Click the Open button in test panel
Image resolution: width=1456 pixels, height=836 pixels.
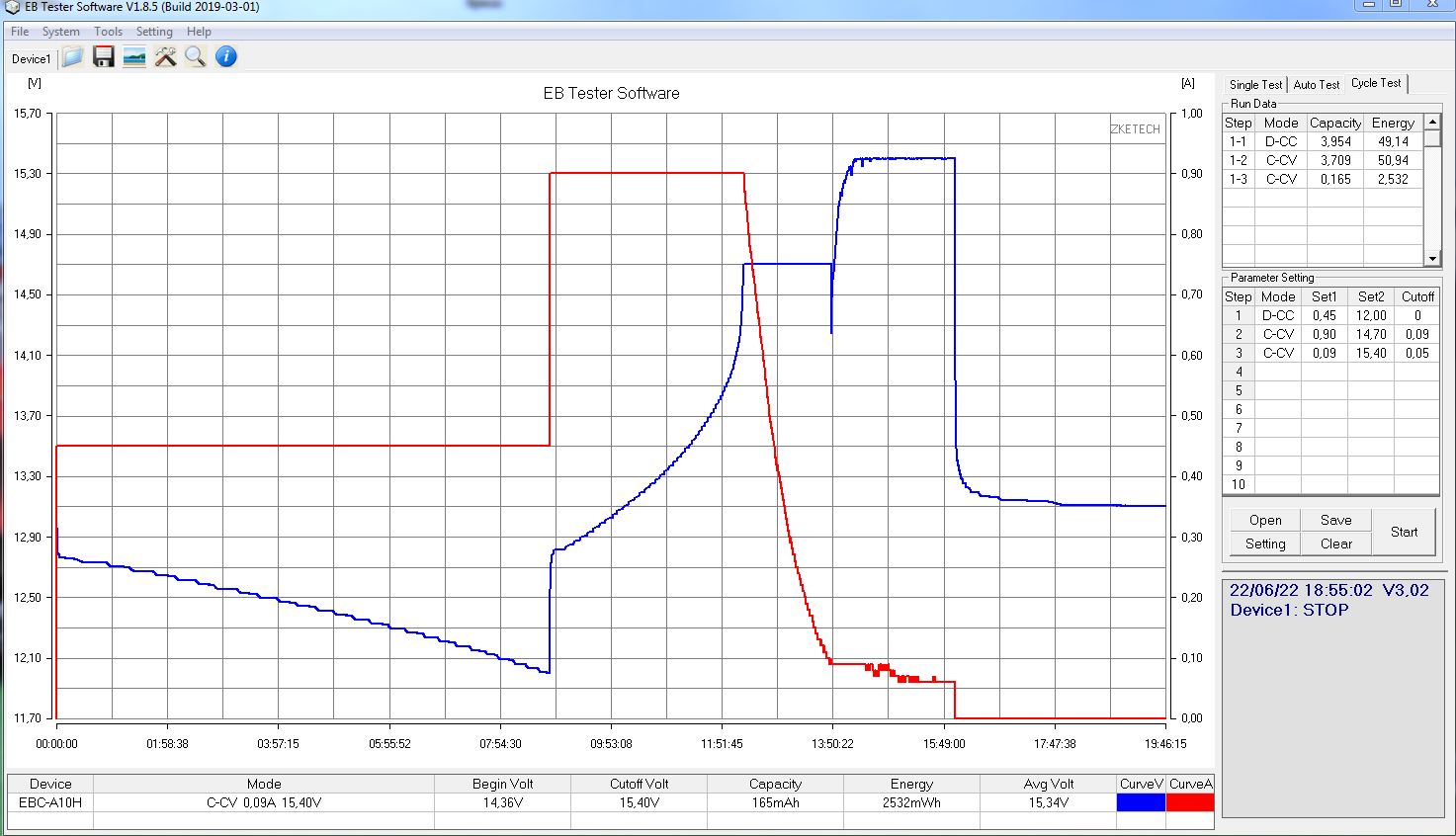[1265, 520]
